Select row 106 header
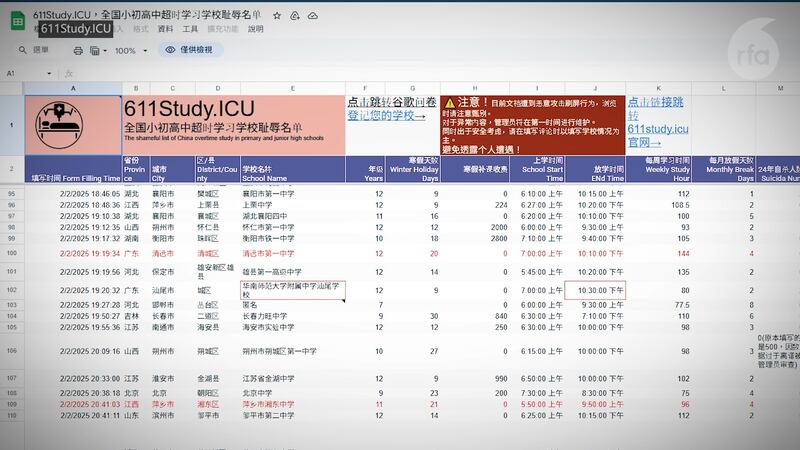This screenshot has height=450, width=800. (x=12, y=351)
